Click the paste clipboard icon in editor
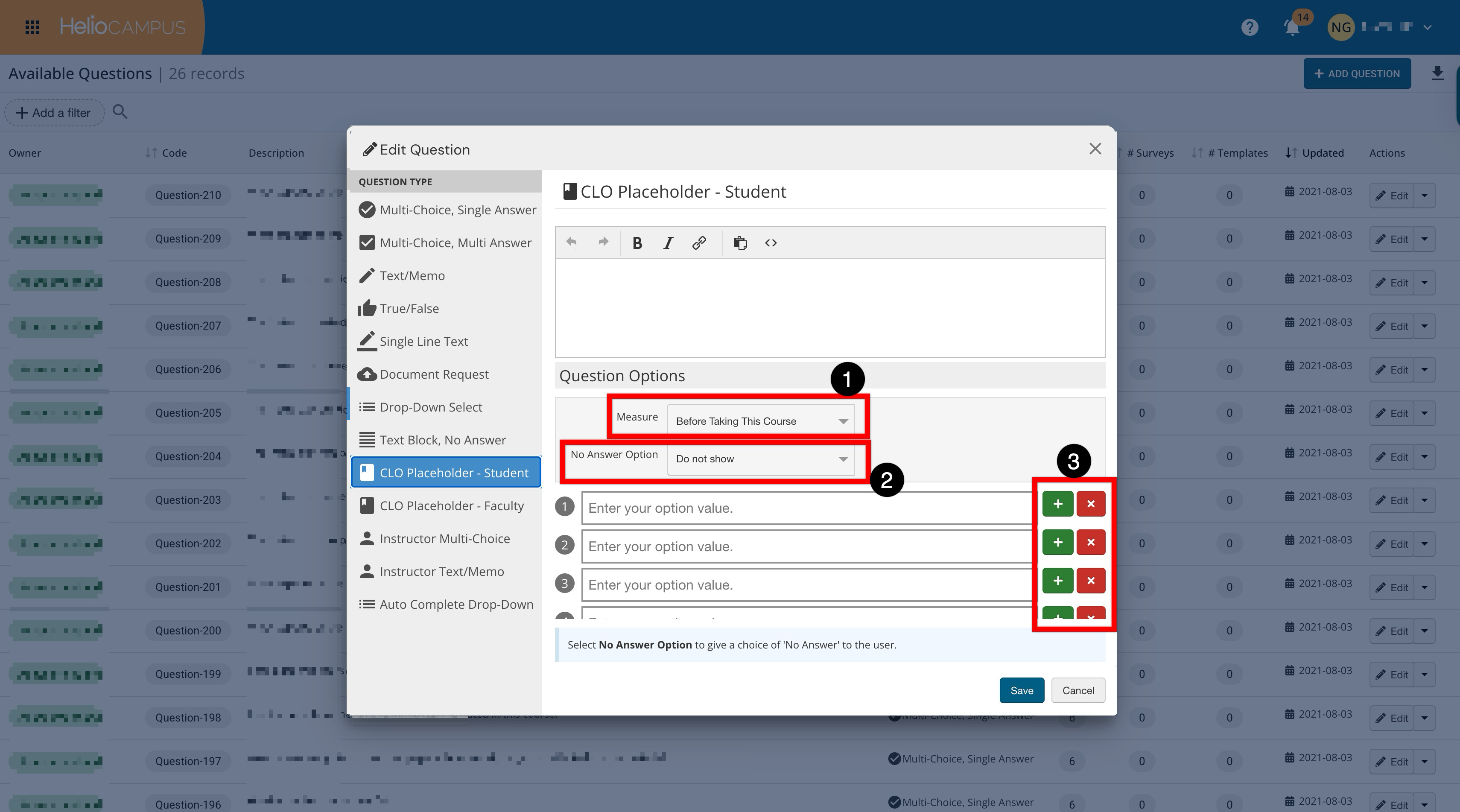 click(740, 243)
